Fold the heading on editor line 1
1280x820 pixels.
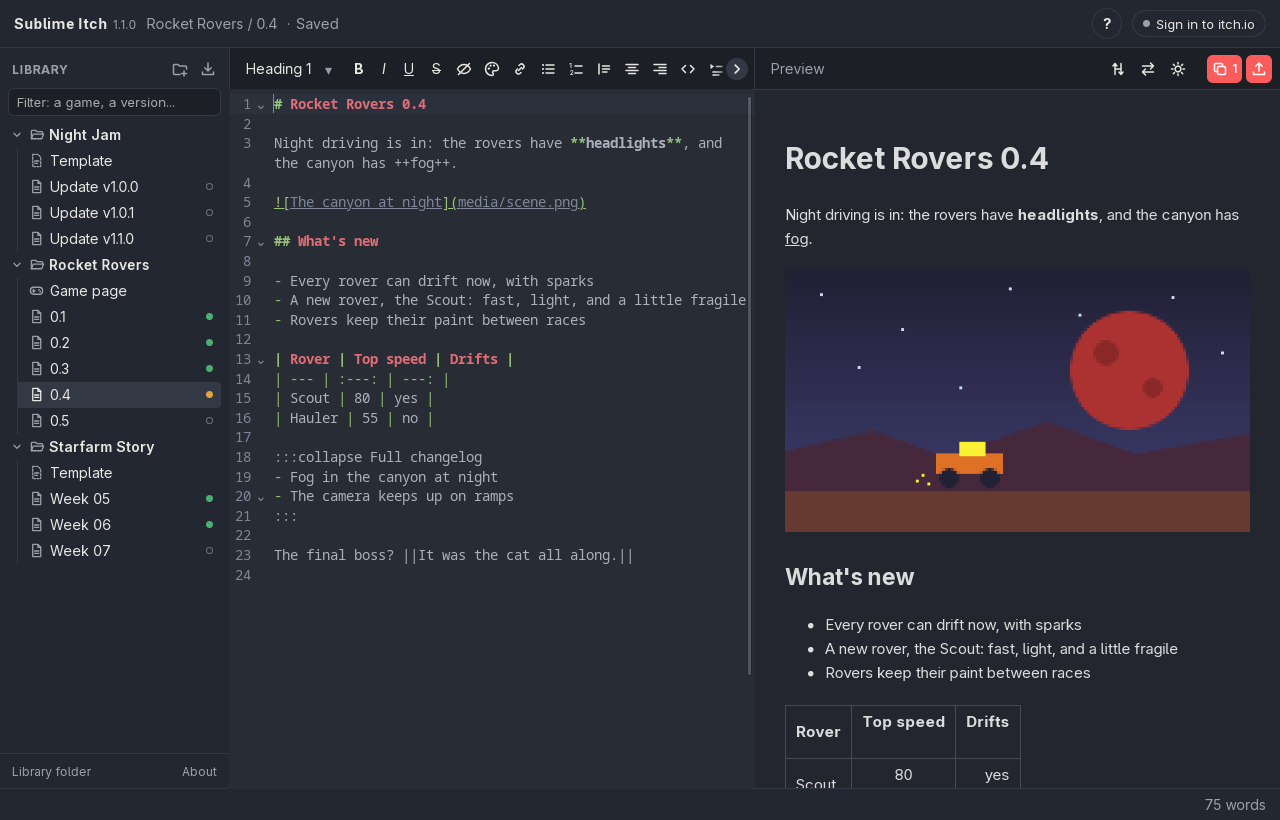tap(261, 105)
